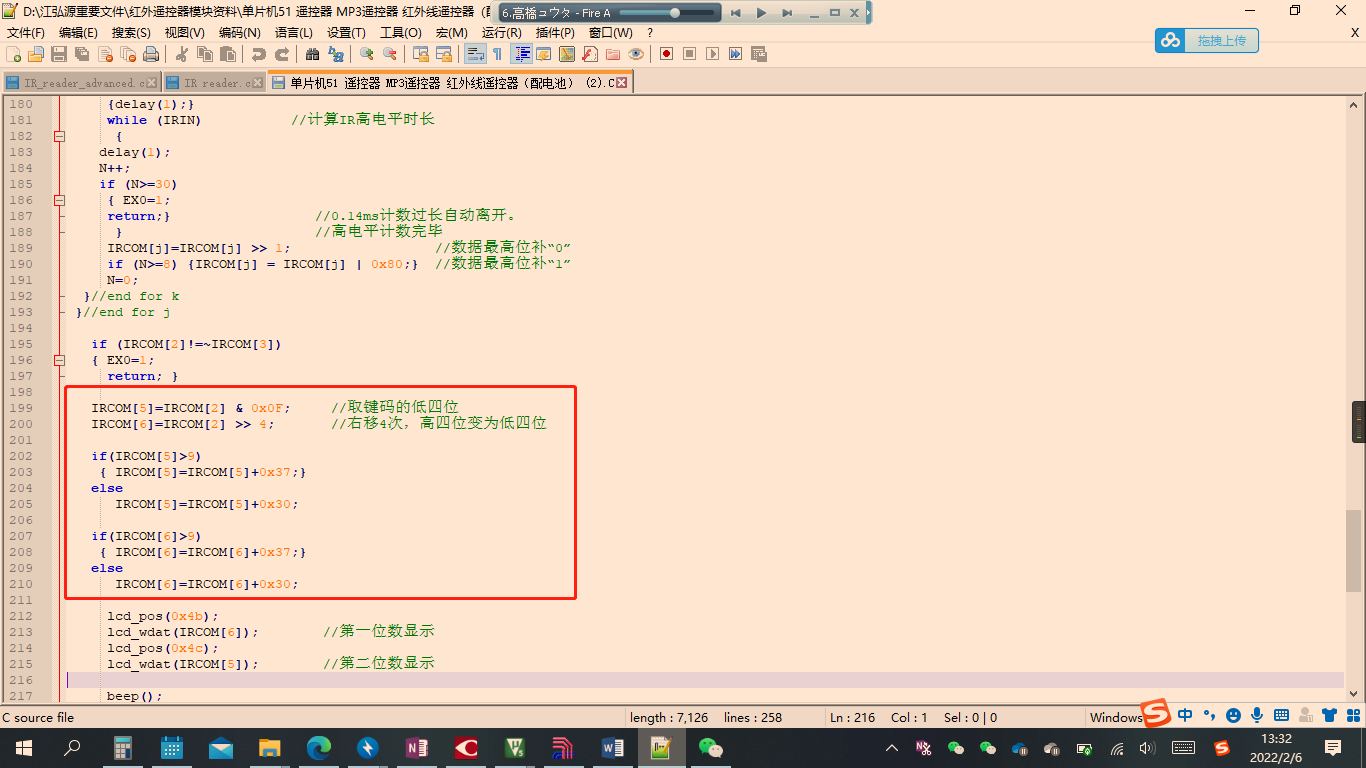Image resolution: width=1366 pixels, height=768 pixels.
Task: Activate Sogou voice input microphone
Action: click(1257, 715)
